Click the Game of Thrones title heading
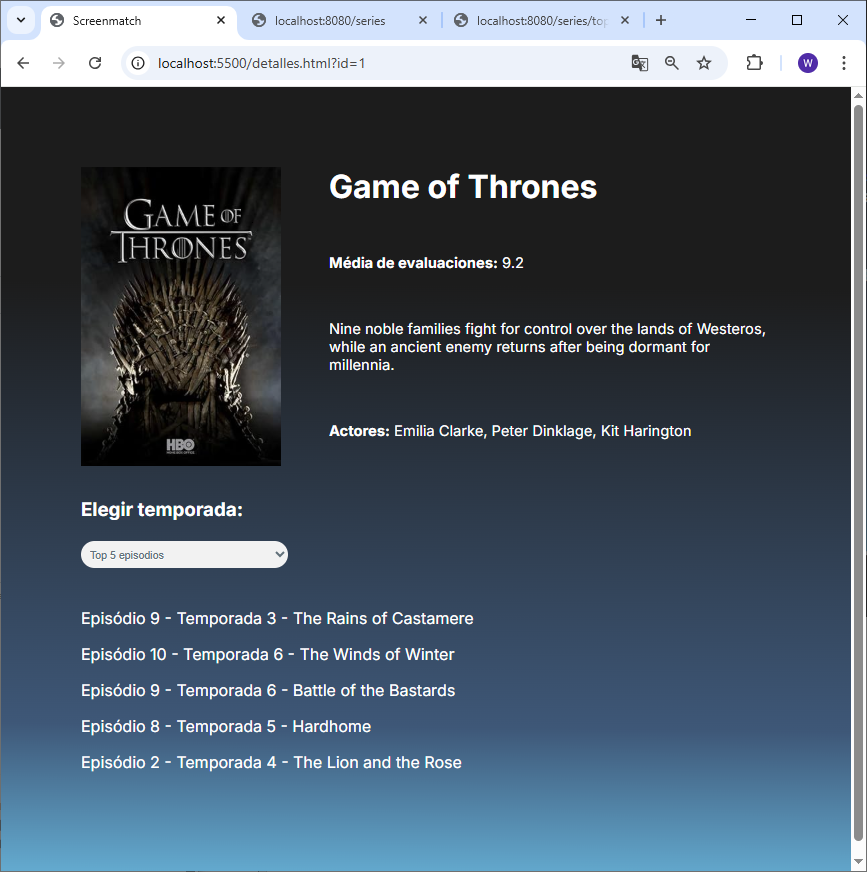This screenshot has width=867, height=872. [463, 187]
